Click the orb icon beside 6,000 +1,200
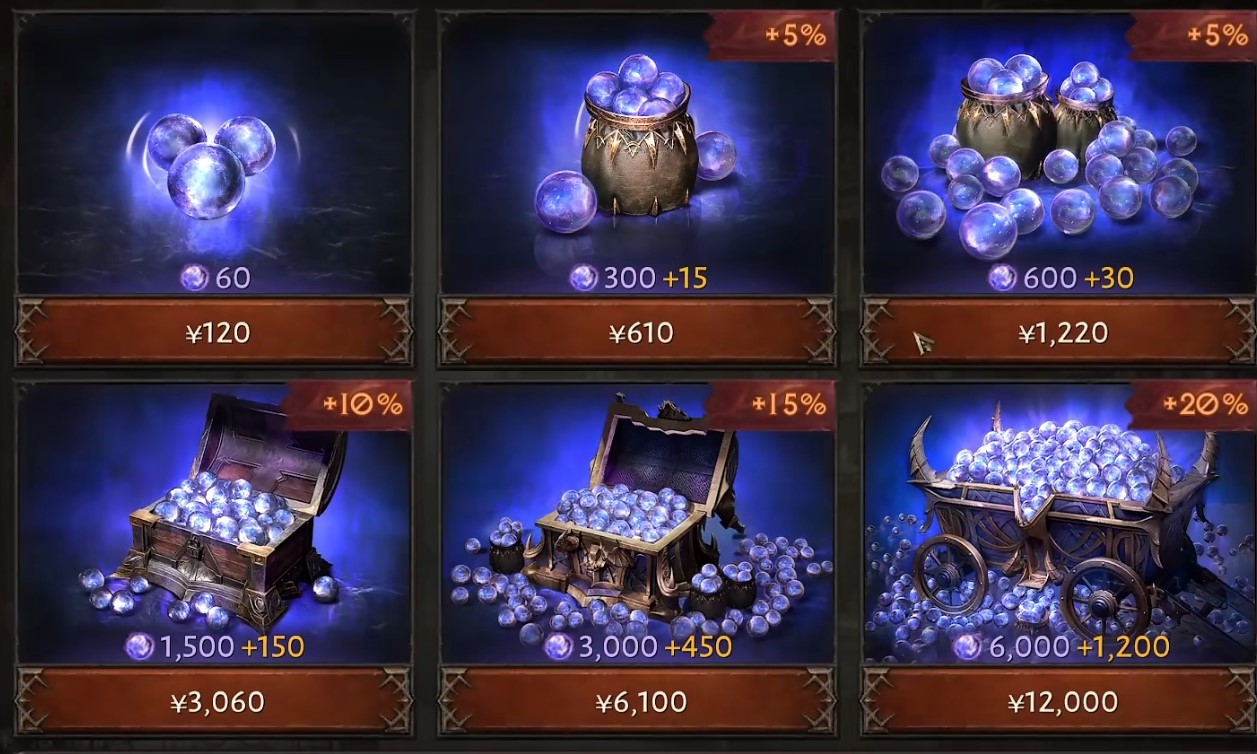1257x754 pixels. (967, 647)
